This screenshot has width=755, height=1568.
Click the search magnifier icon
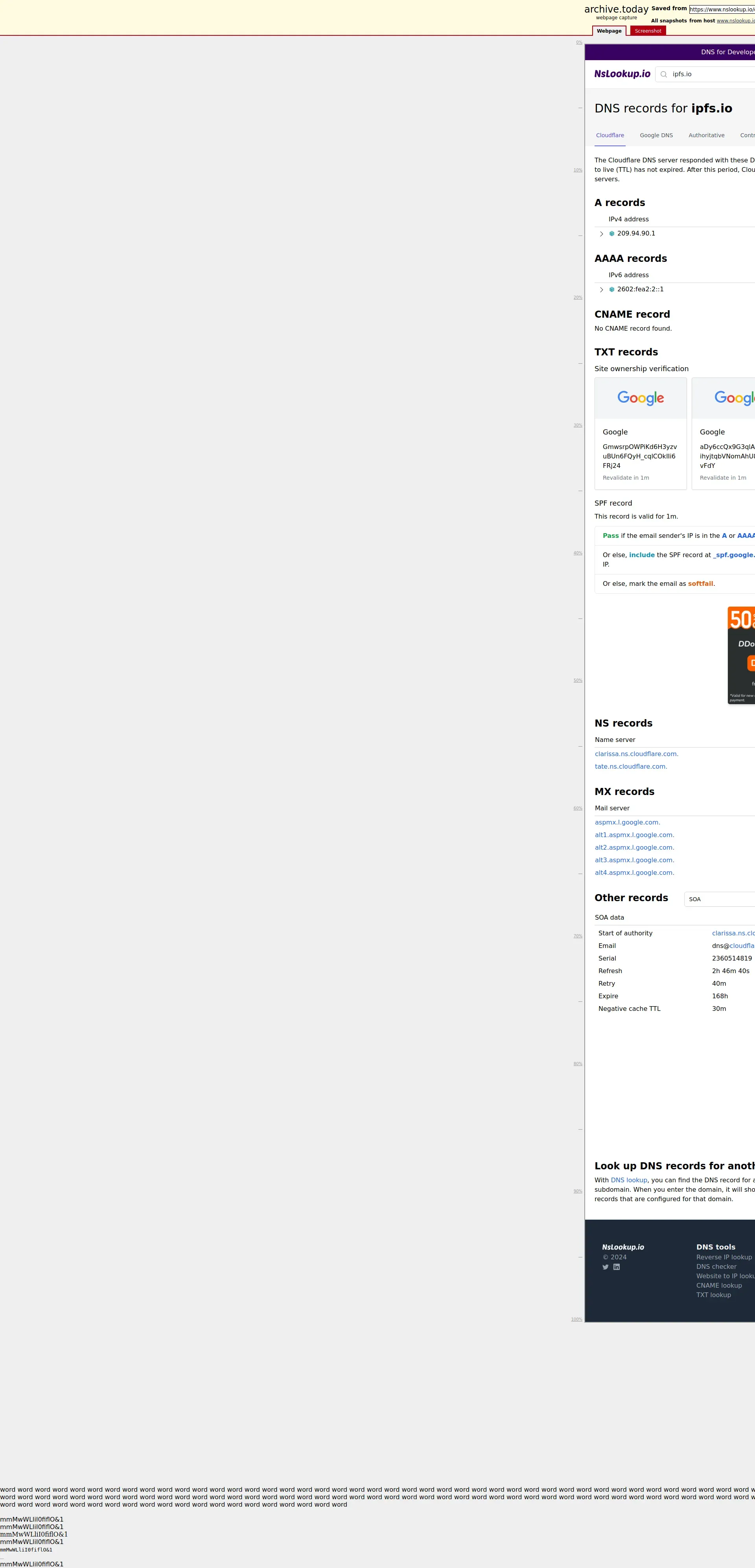click(x=664, y=74)
